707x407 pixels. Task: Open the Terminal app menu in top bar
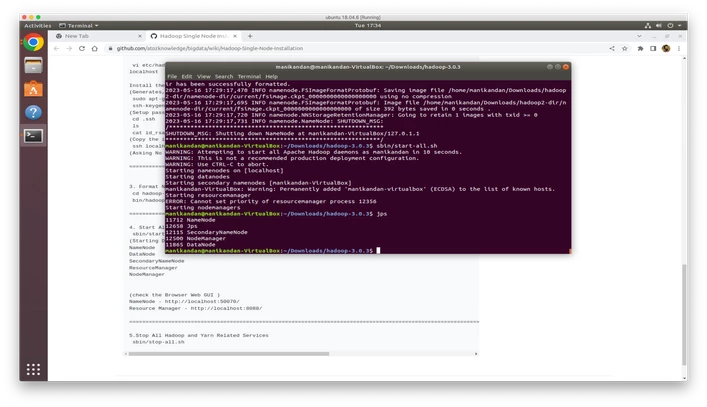click(79, 26)
